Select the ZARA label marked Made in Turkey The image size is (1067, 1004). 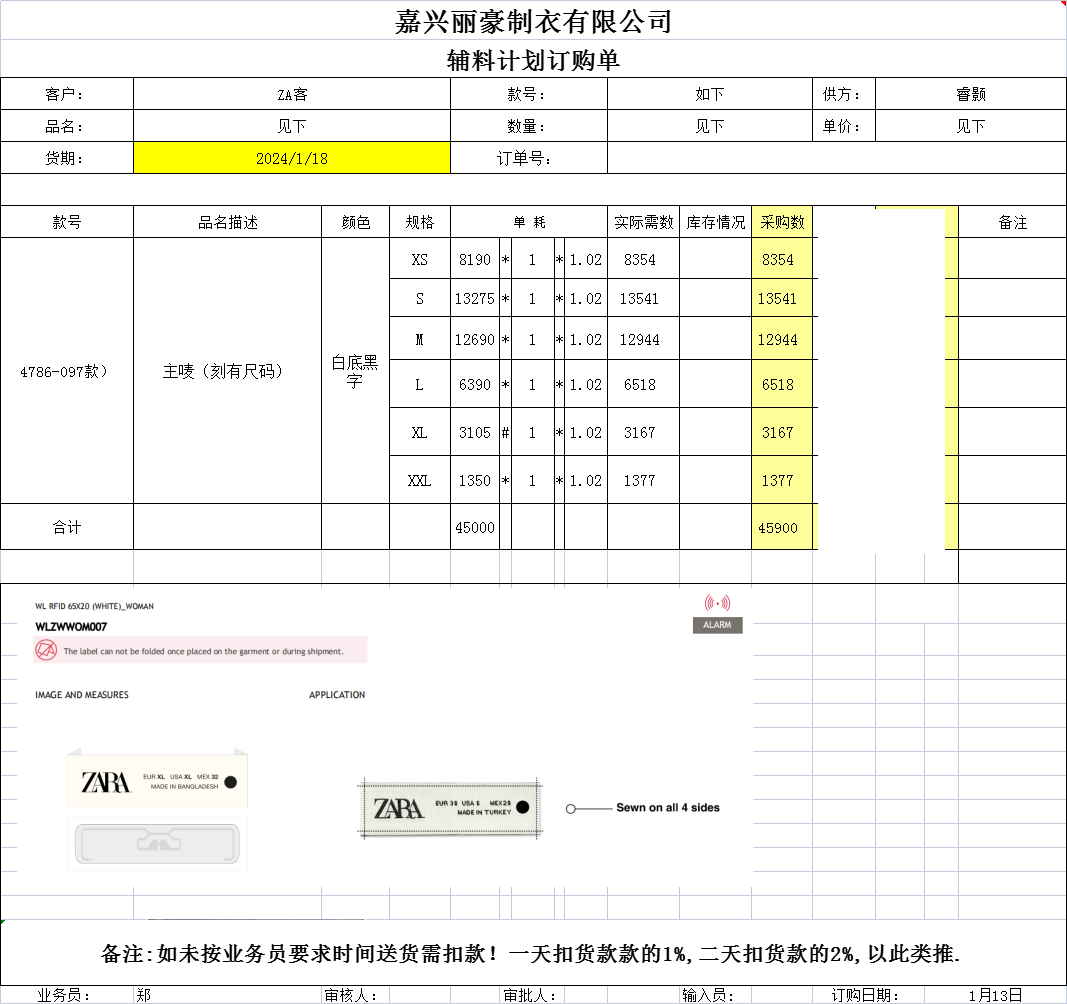449,808
